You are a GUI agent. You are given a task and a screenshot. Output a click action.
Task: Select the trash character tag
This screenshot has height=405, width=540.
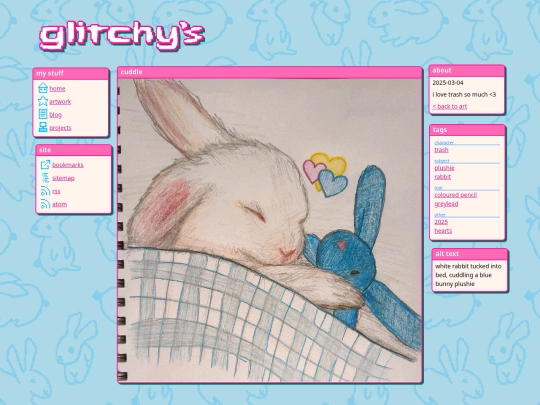[441, 150]
